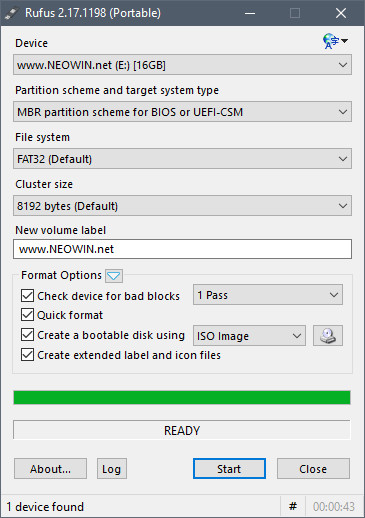Viewport: 365px width, 518px height.
Task: Toggle advanced Format Options arrow
Action: tap(114, 276)
